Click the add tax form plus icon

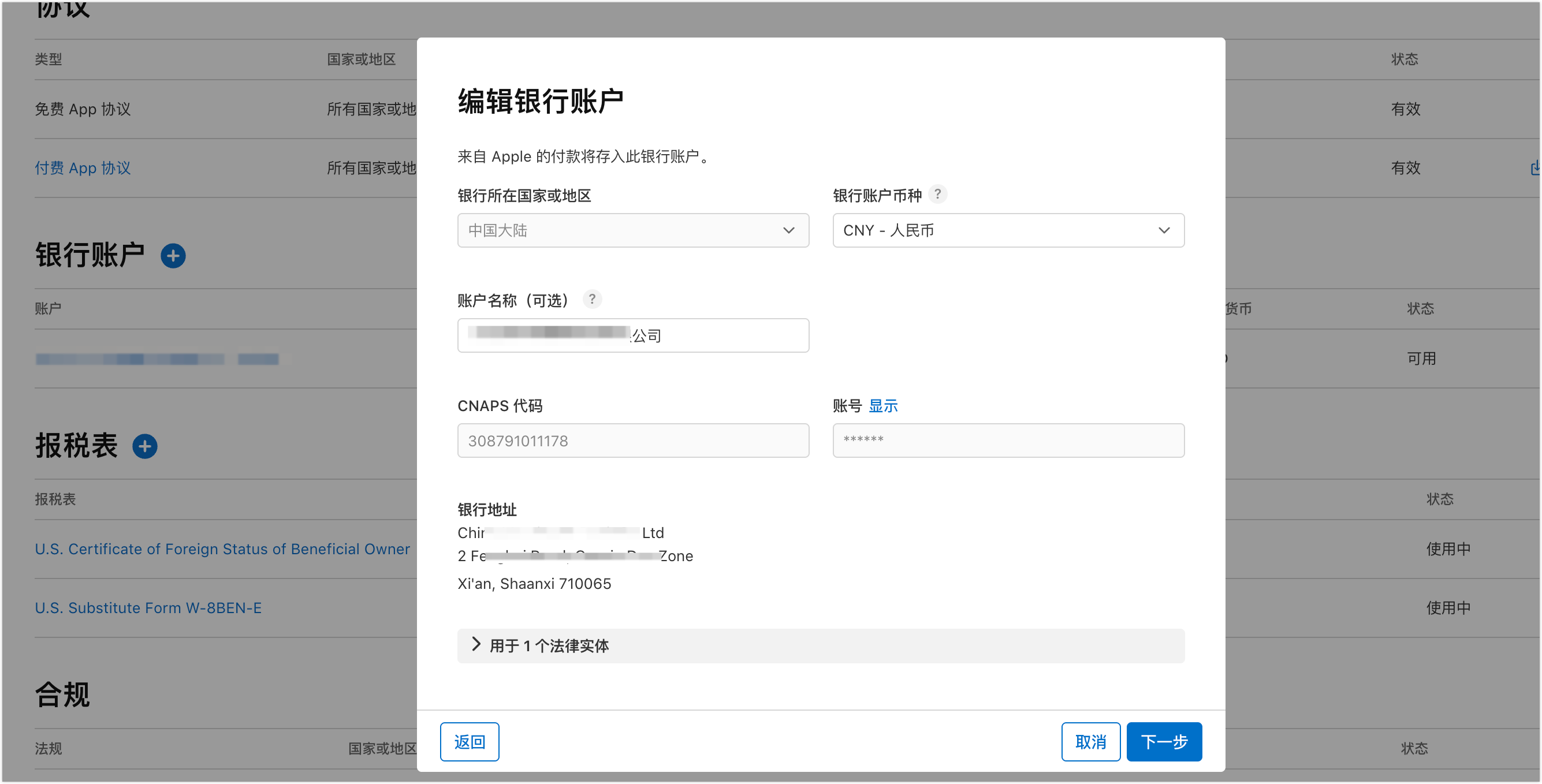pos(145,446)
